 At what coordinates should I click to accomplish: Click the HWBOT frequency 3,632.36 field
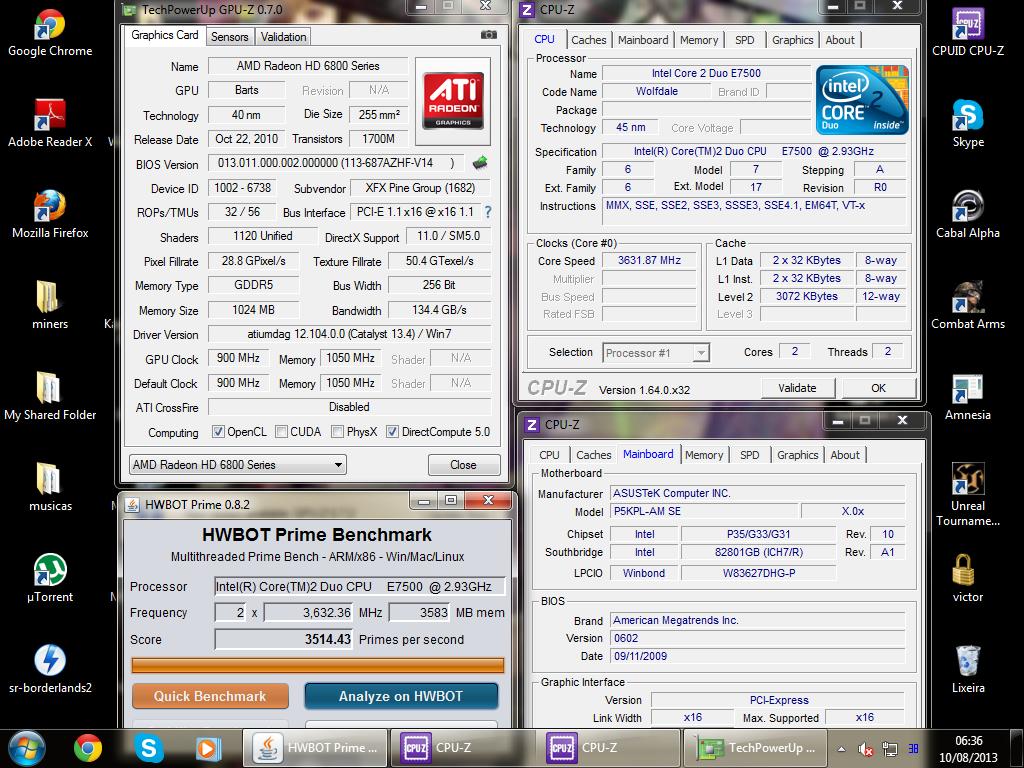point(308,613)
